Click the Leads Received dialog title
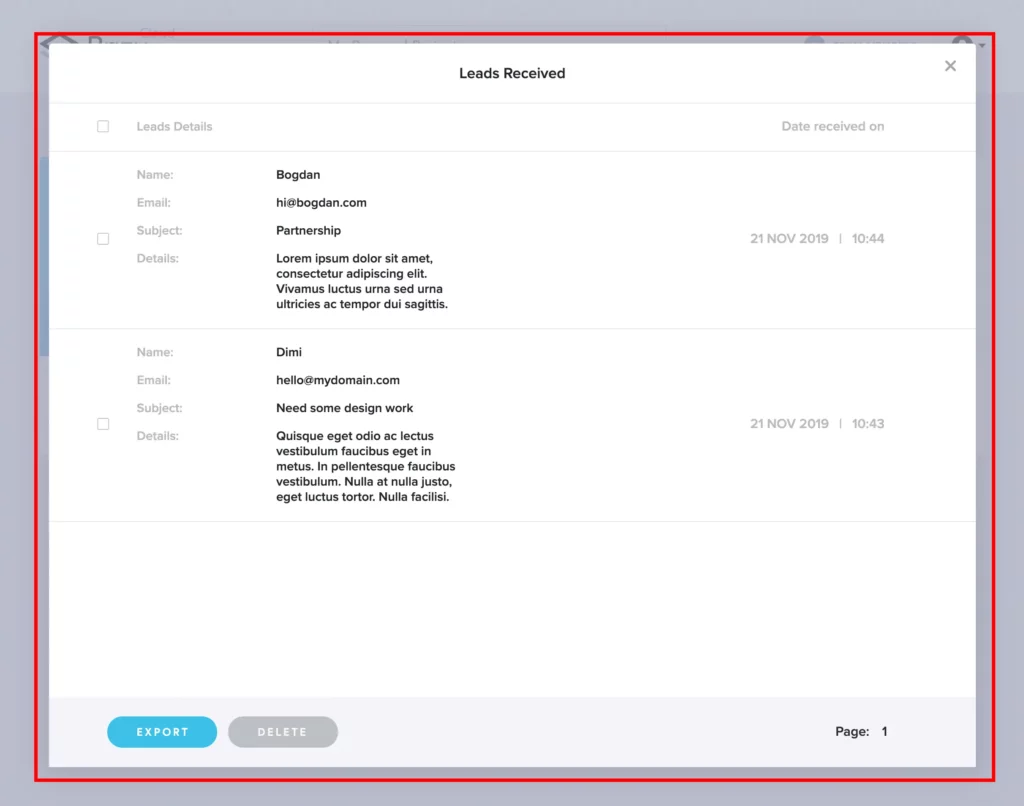 tap(512, 74)
